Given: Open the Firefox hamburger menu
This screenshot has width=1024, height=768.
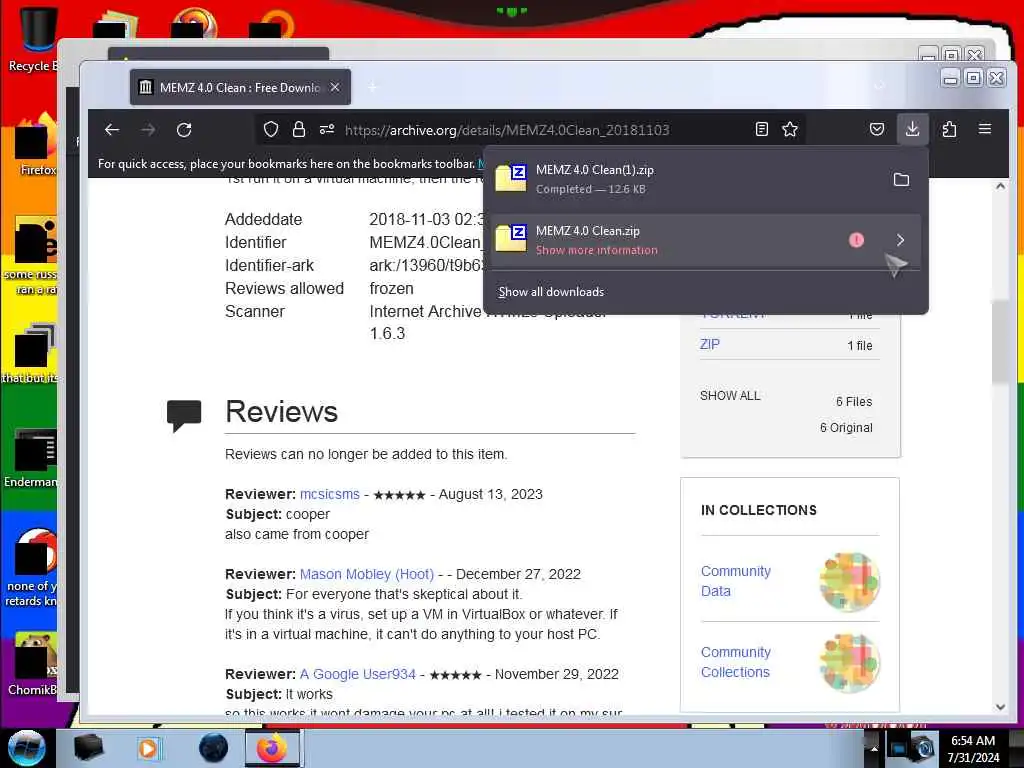Looking at the screenshot, I should point(985,129).
